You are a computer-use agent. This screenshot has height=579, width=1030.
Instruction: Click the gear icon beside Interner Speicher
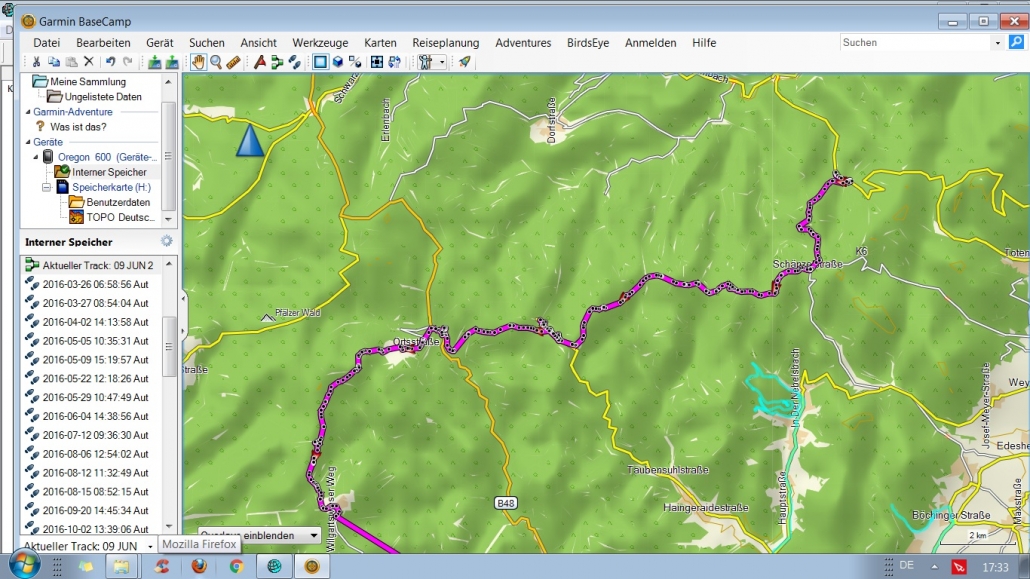pyautogui.click(x=167, y=241)
